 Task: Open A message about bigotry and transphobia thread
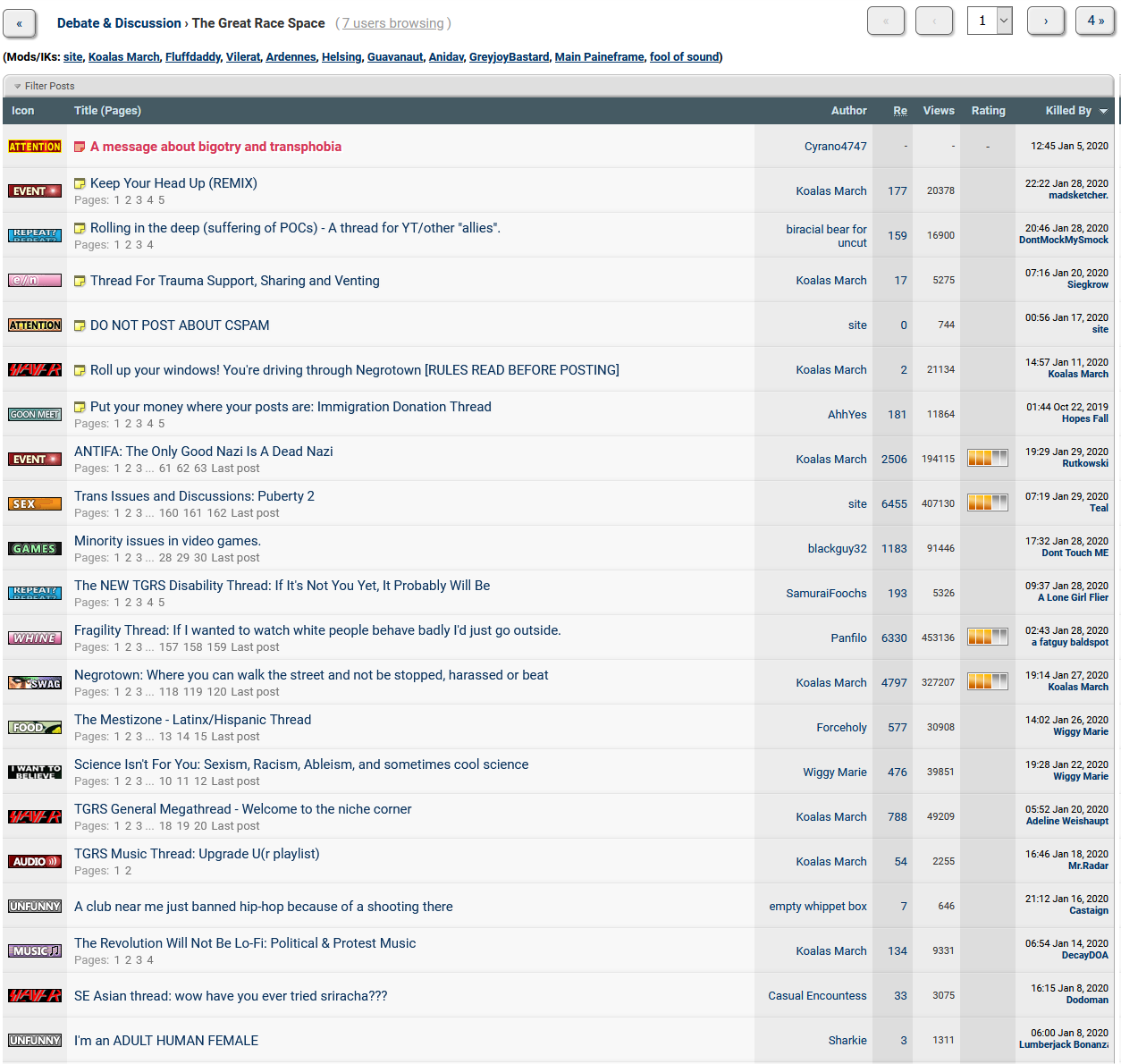pos(215,147)
